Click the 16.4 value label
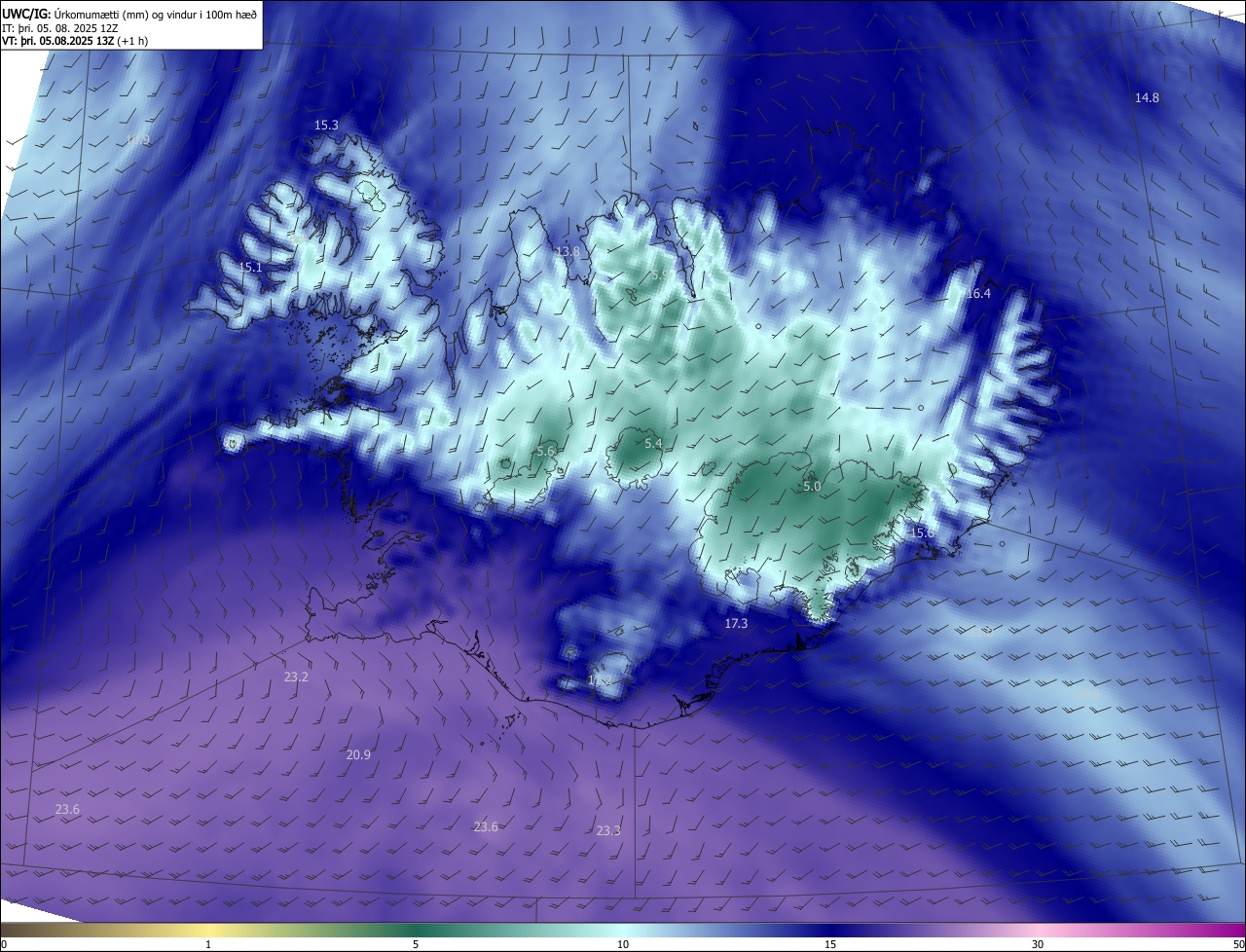1246x952 pixels. [x=978, y=294]
